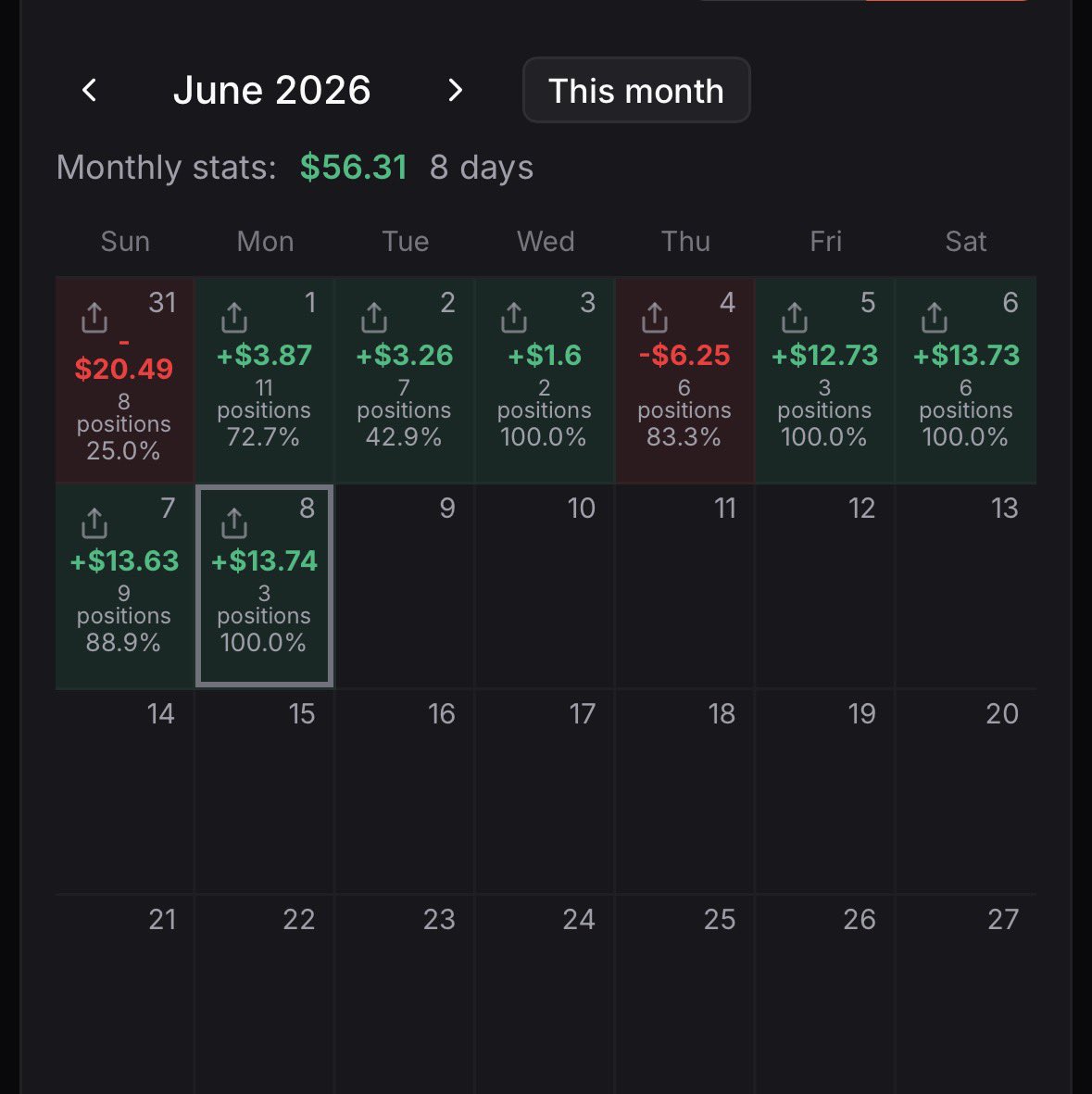Share the June 1 trading results
This screenshot has height=1094, width=1092.
point(234,318)
